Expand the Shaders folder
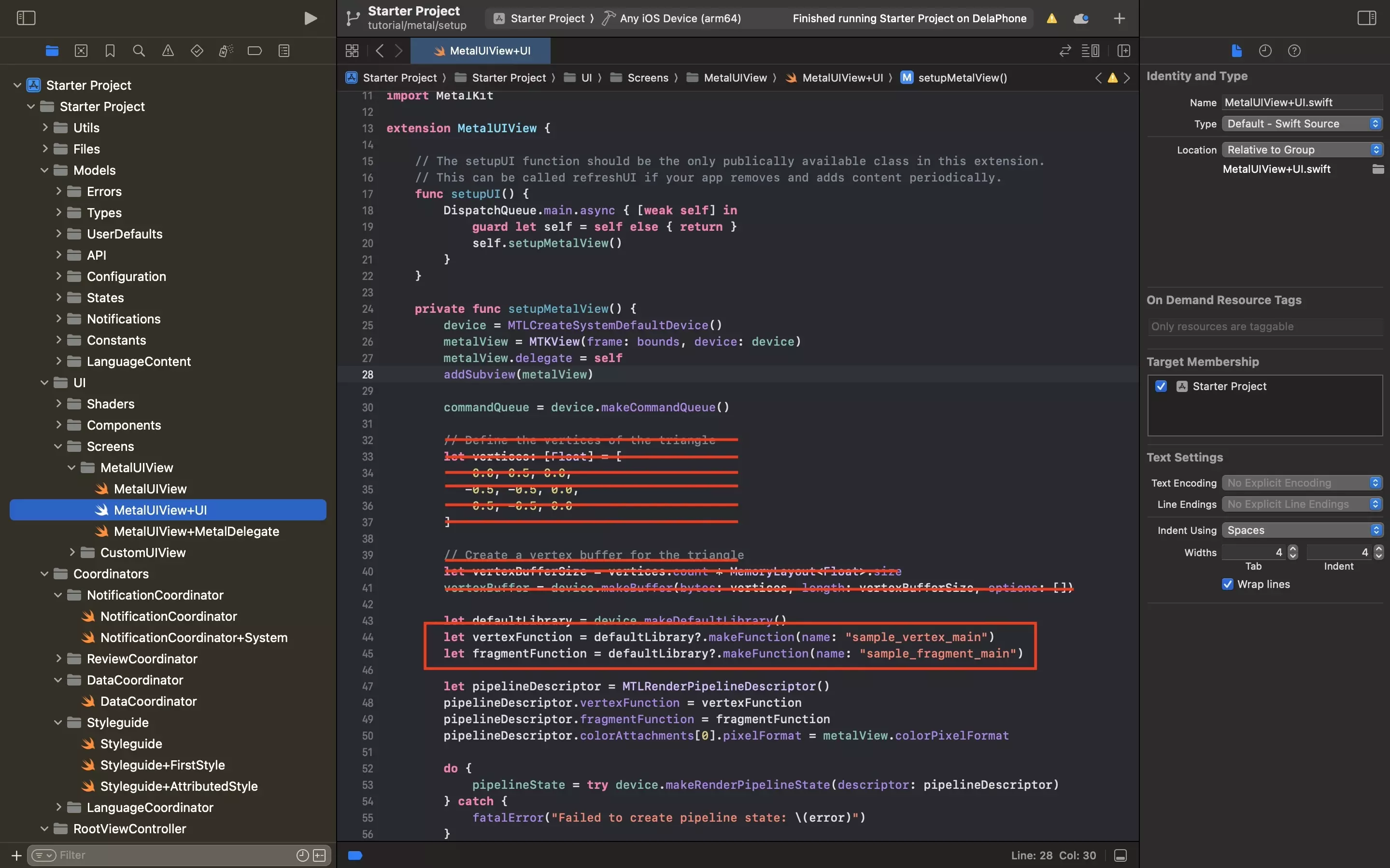Viewport: 1390px width, 868px height. tap(58, 404)
